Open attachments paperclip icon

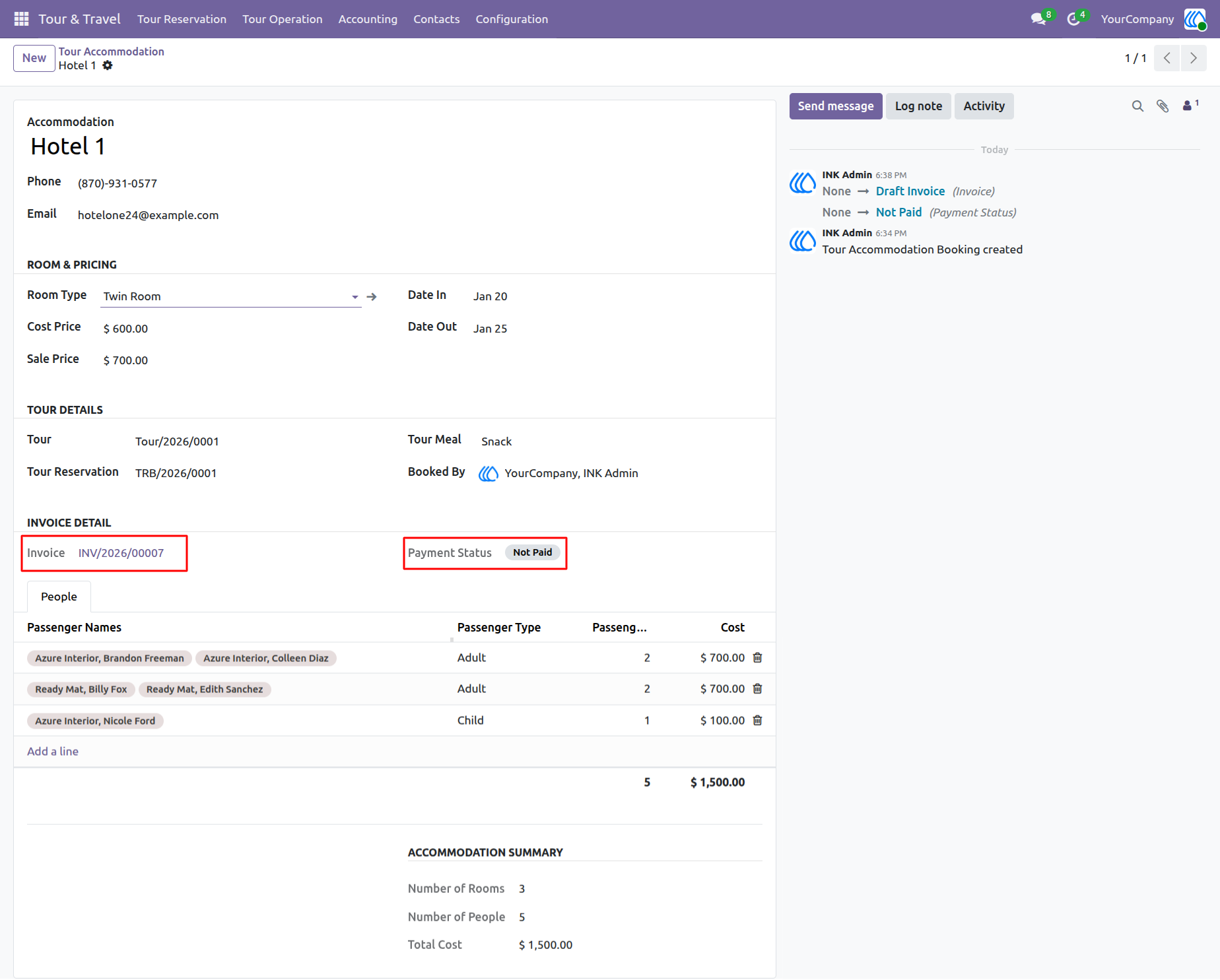(1163, 106)
